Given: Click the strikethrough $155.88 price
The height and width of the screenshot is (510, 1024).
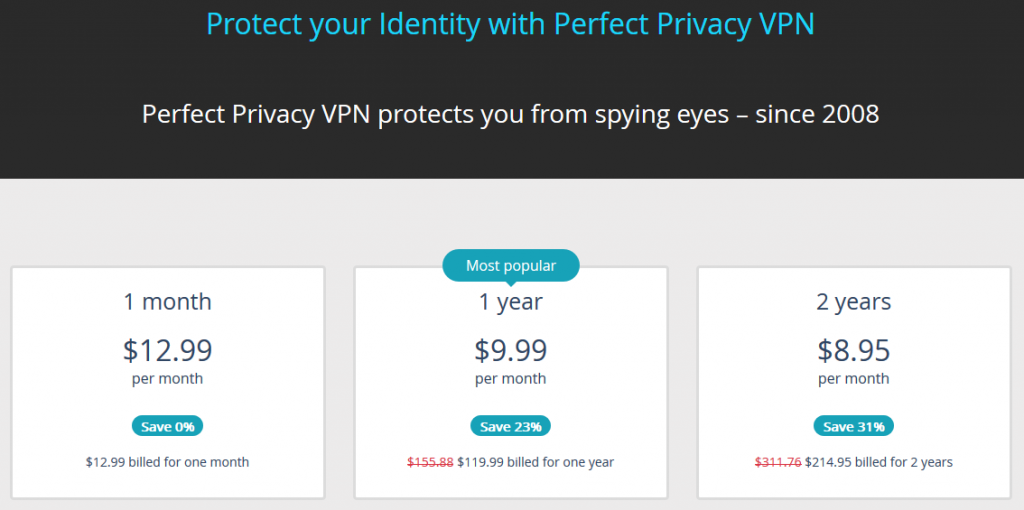Looking at the screenshot, I should [430, 462].
